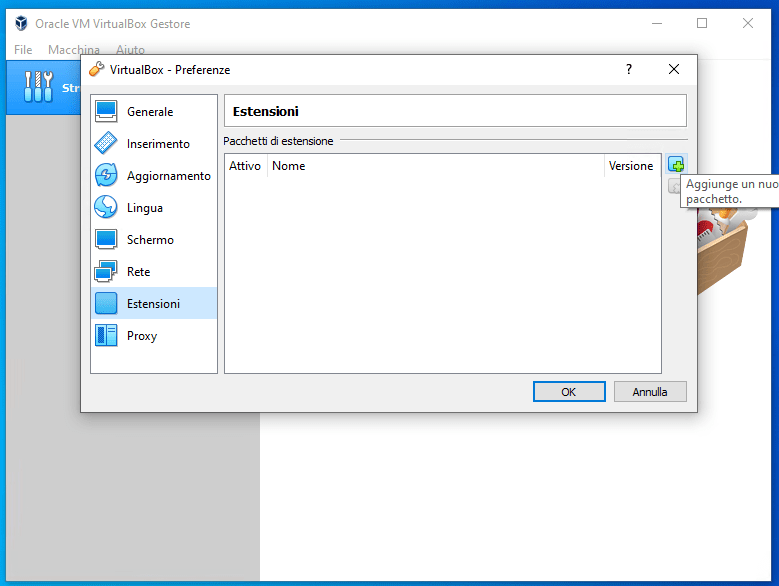Image resolution: width=779 pixels, height=586 pixels.
Task: Confirm preferences with the OK button
Action: (568, 392)
